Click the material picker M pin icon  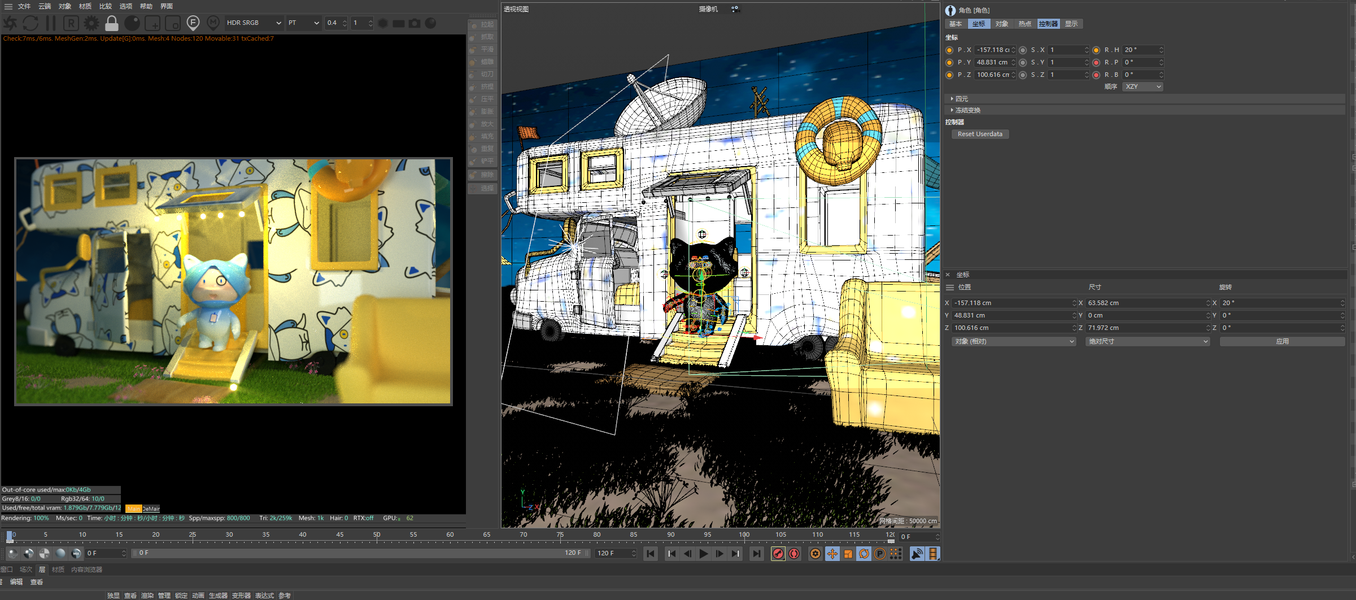click(213, 22)
